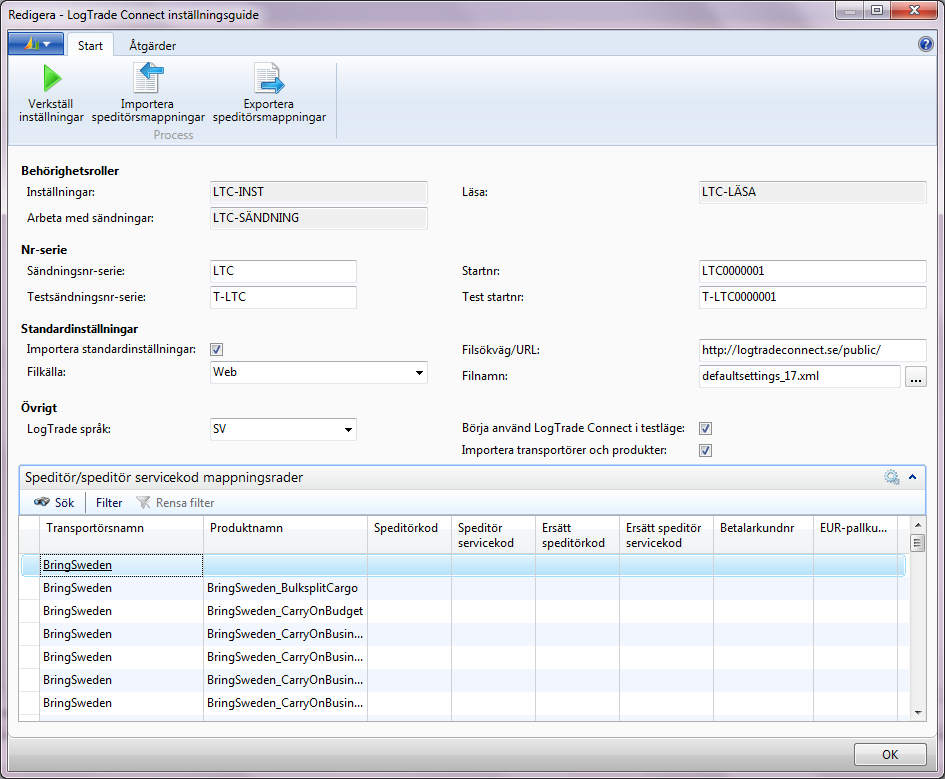Toggle Importera standardinställningar checkbox
This screenshot has width=945, height=779.
click(x=216, y=349)
